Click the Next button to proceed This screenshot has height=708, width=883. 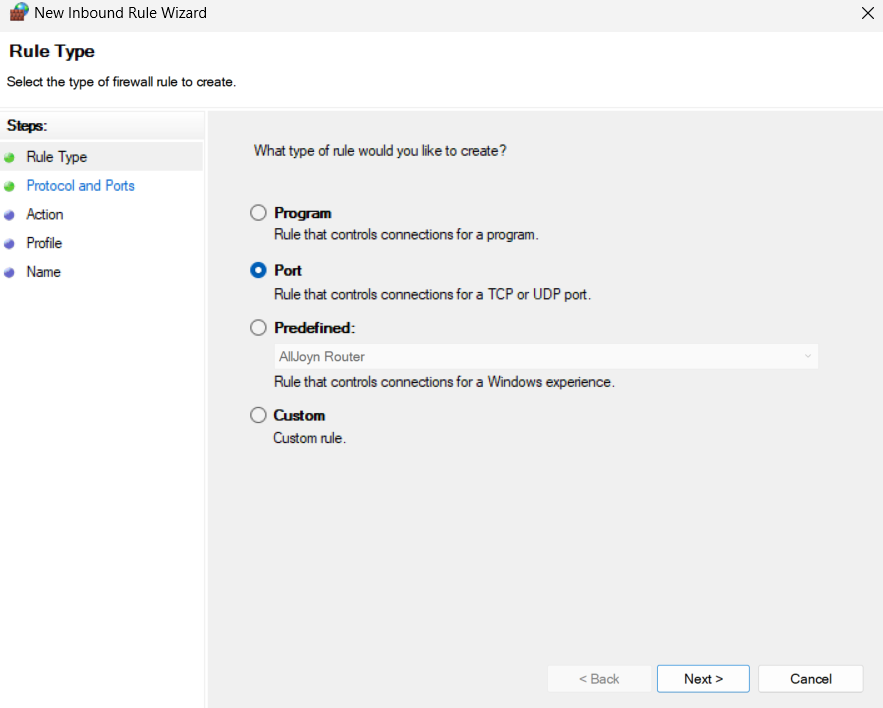click(x=703, y=678)
